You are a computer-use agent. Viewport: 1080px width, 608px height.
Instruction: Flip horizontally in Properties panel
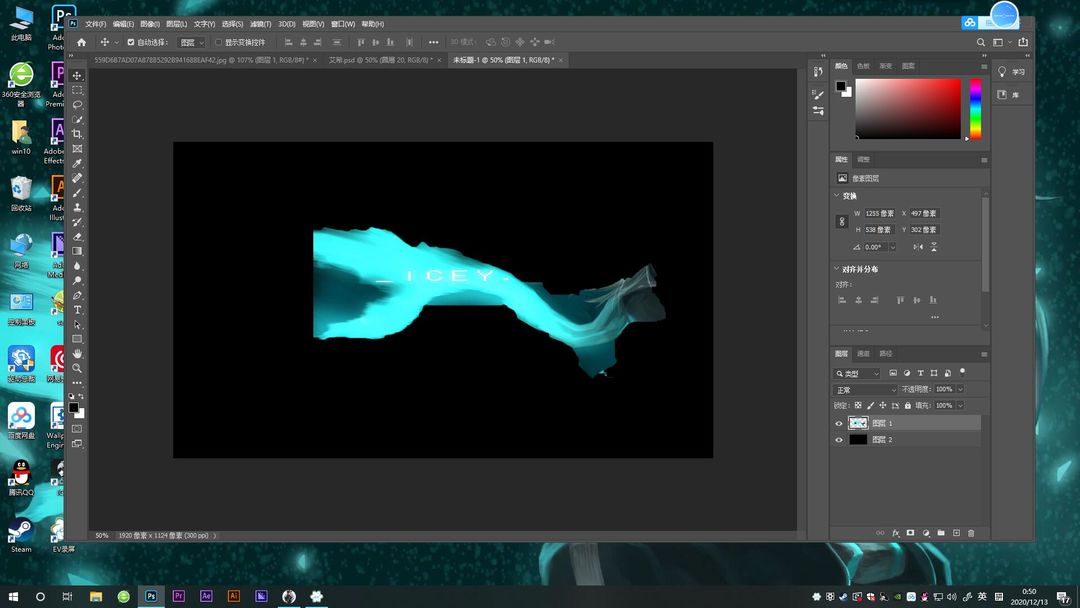918,247
